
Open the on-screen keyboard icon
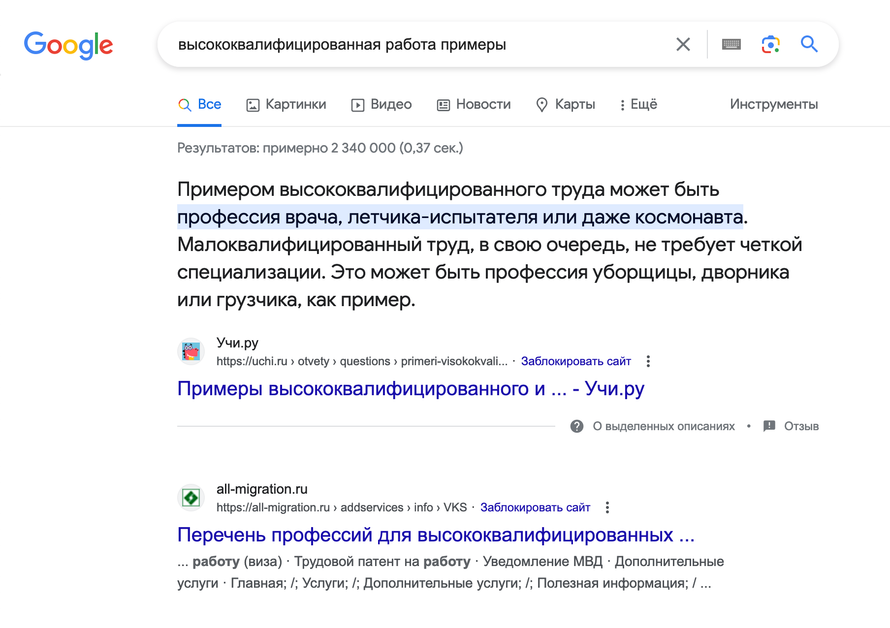point(731,44)
